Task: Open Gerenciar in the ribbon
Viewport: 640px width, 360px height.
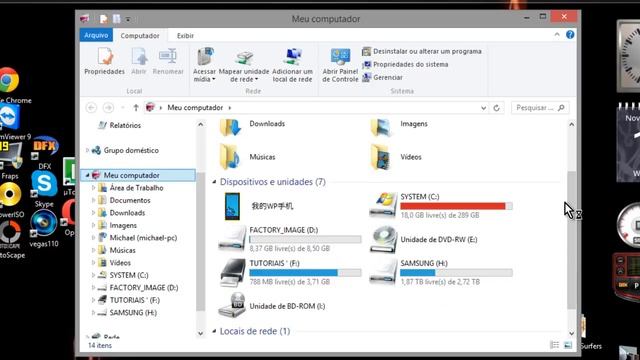Action: pyautogui.click(x=382, y=78)
